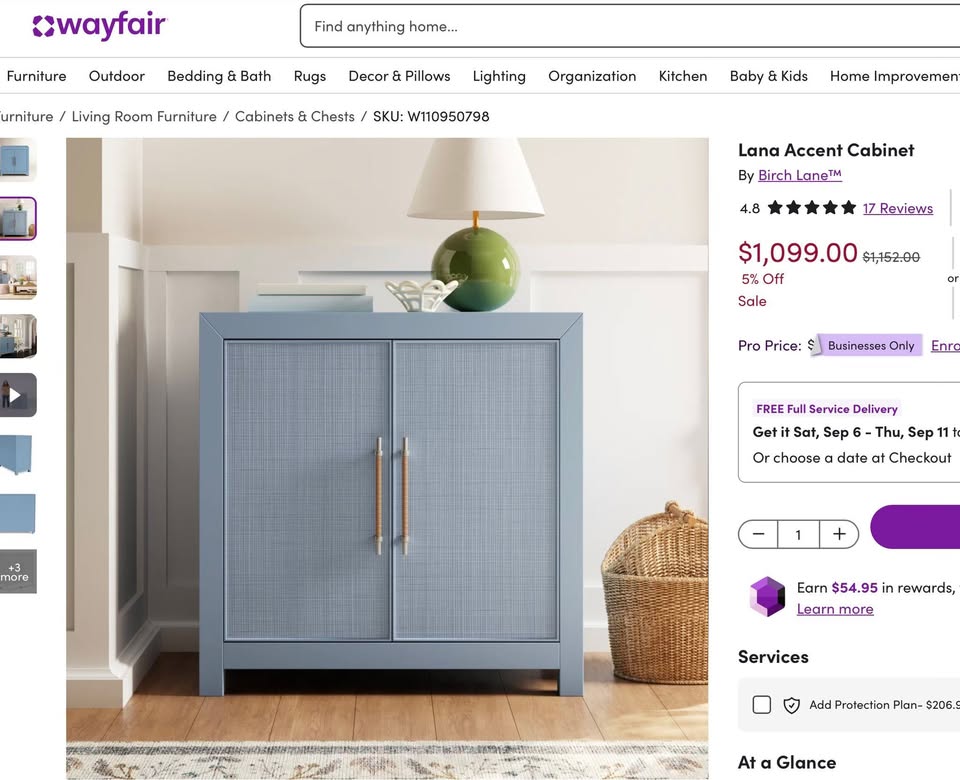The image size is (960, 780).
Task: Click the five-star rating icons
Action: pyautogui.click(x=812, y=208)
